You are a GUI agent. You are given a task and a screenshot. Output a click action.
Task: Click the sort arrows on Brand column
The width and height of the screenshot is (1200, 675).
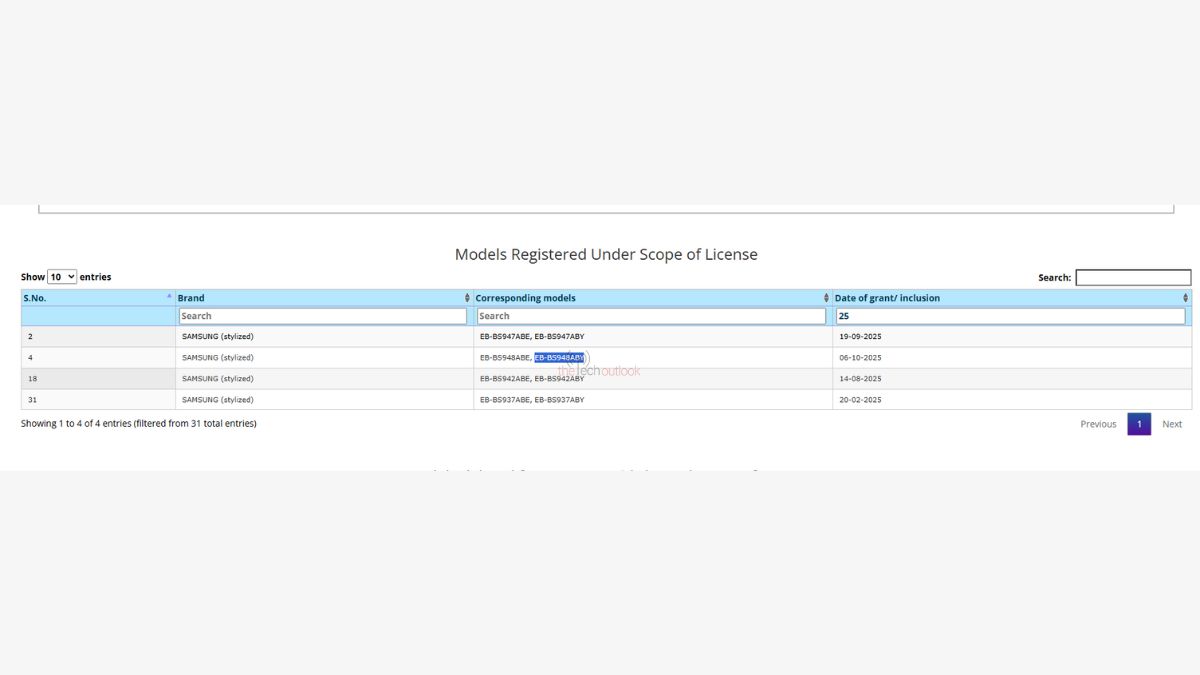tap(466, 297)
